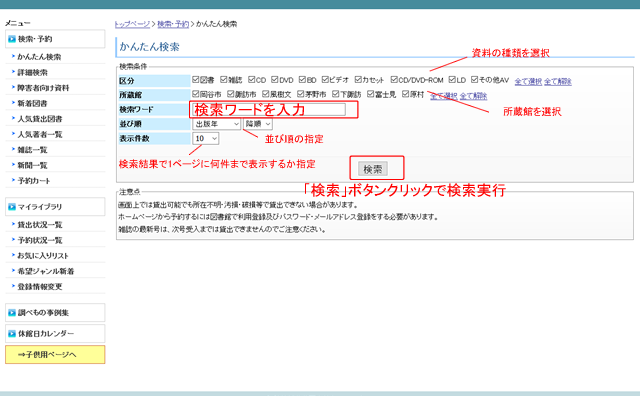Screen dimensions: 640x396
Task: Open the 検索・予約 menu header
Action: [x=55, y=39]
